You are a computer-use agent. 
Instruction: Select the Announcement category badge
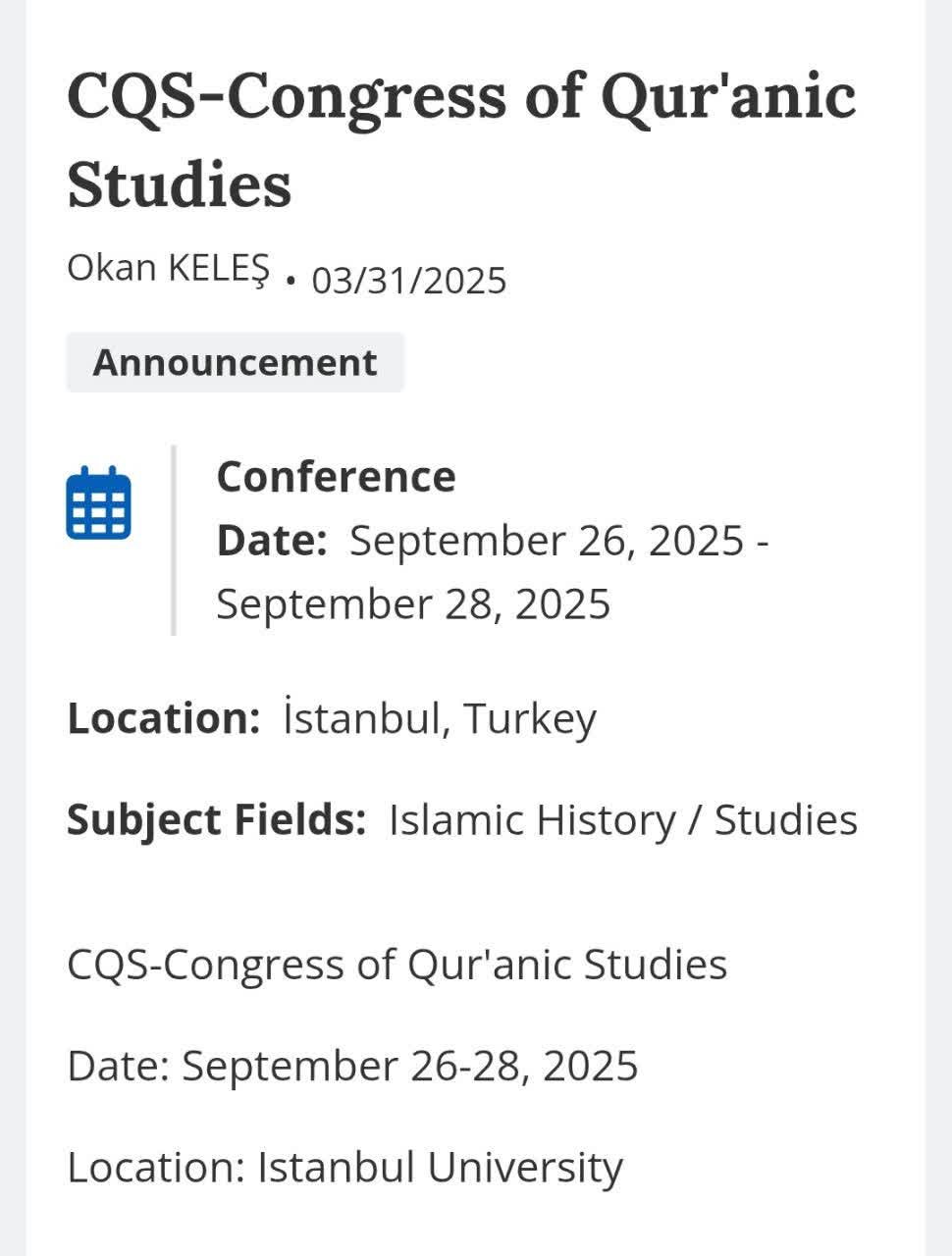click(235, 362)
